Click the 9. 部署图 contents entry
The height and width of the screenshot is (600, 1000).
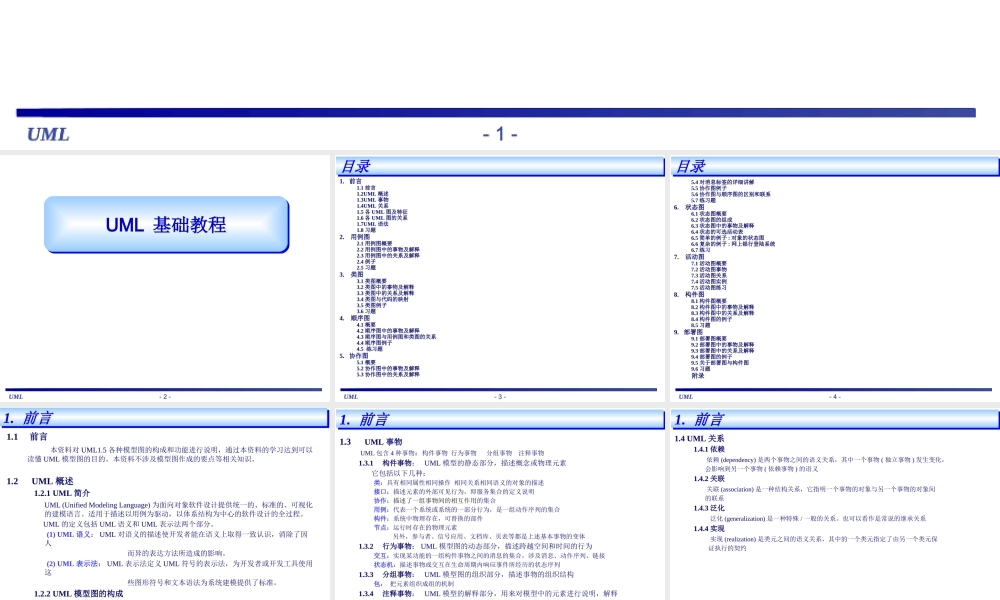tap(689, 331)
